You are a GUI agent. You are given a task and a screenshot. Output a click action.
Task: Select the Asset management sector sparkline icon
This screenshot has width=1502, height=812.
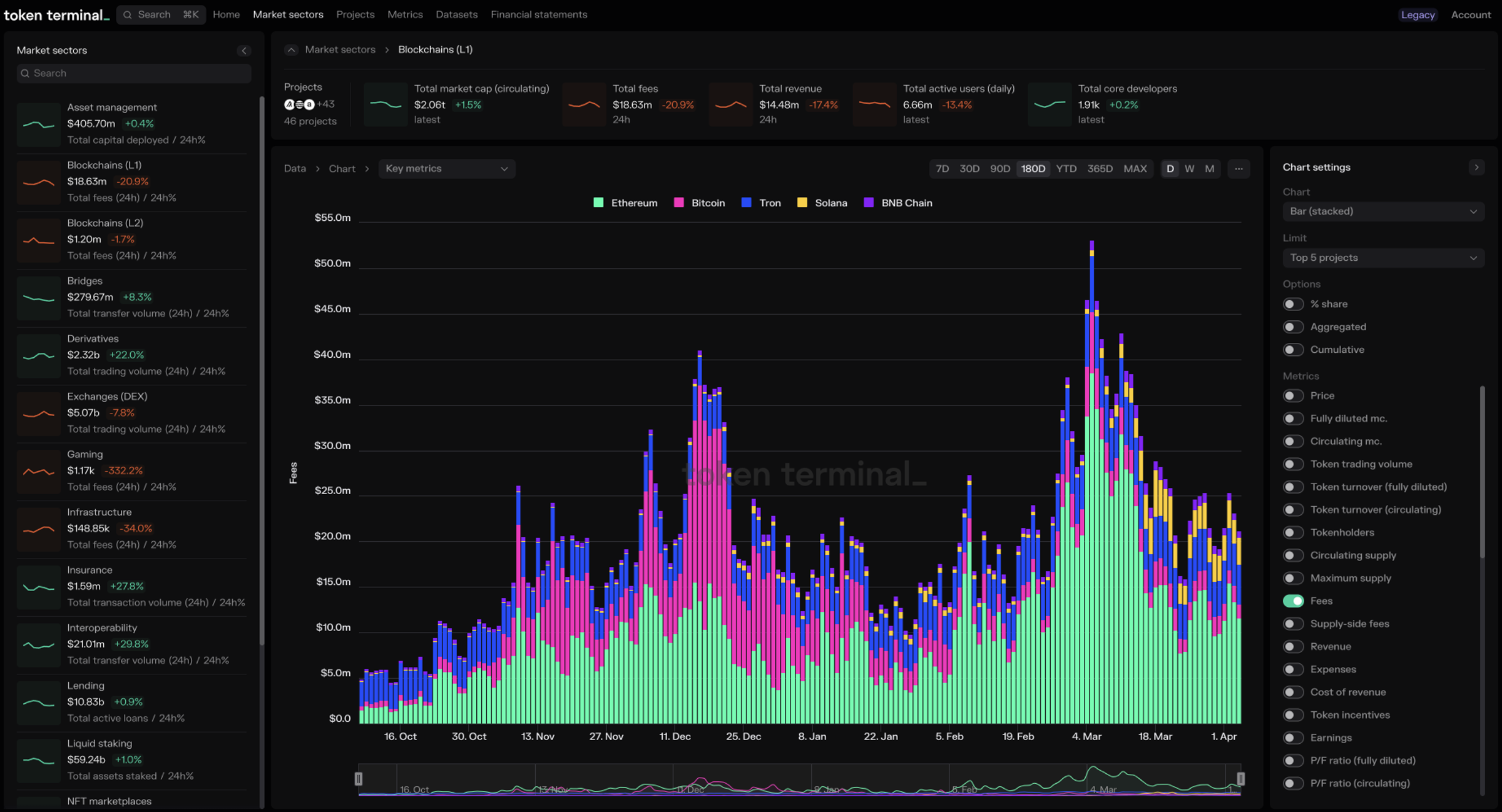coord(38,124)
